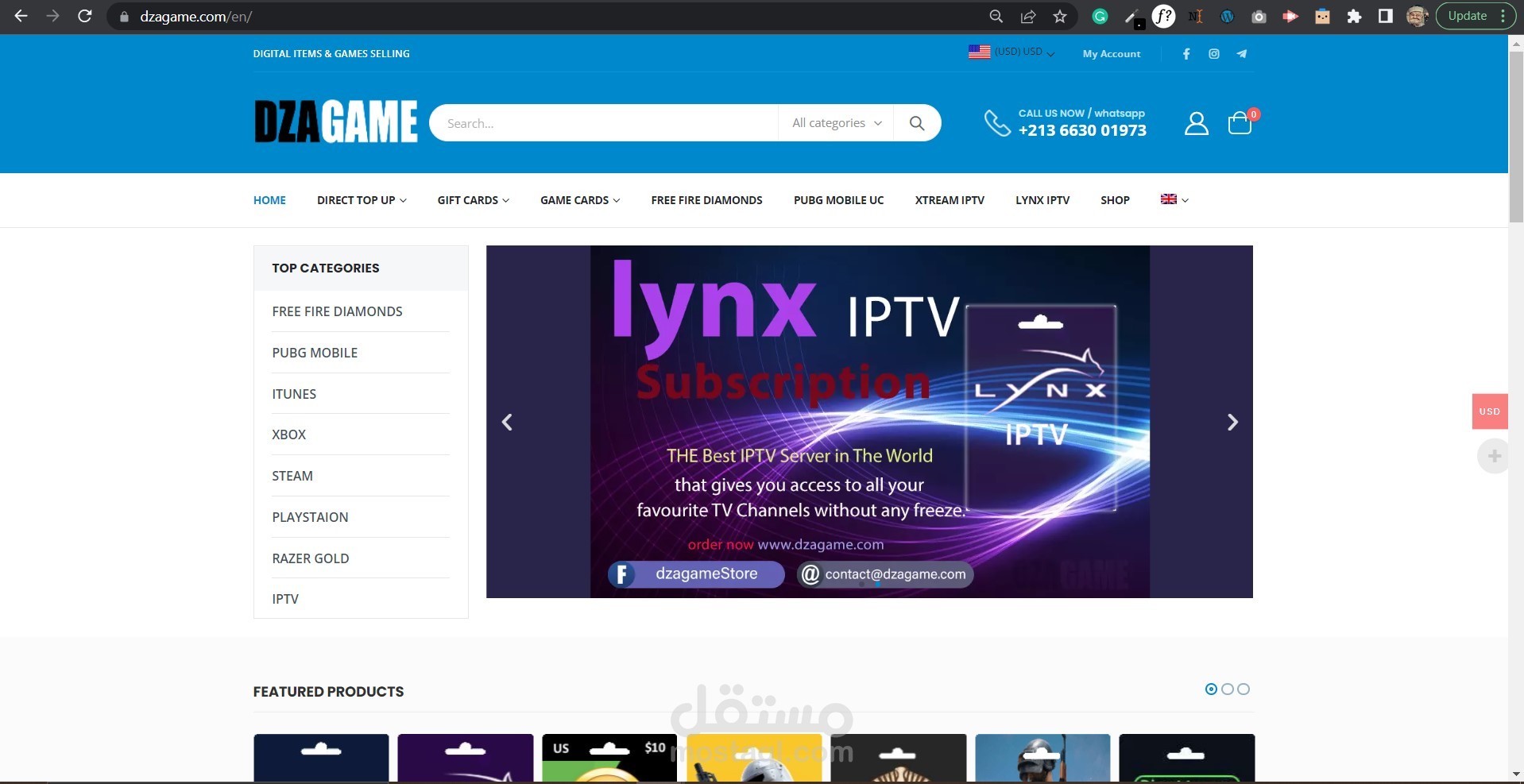Click the My Account link
This screenshot has height=784, width=1524.
(1112, 54)
